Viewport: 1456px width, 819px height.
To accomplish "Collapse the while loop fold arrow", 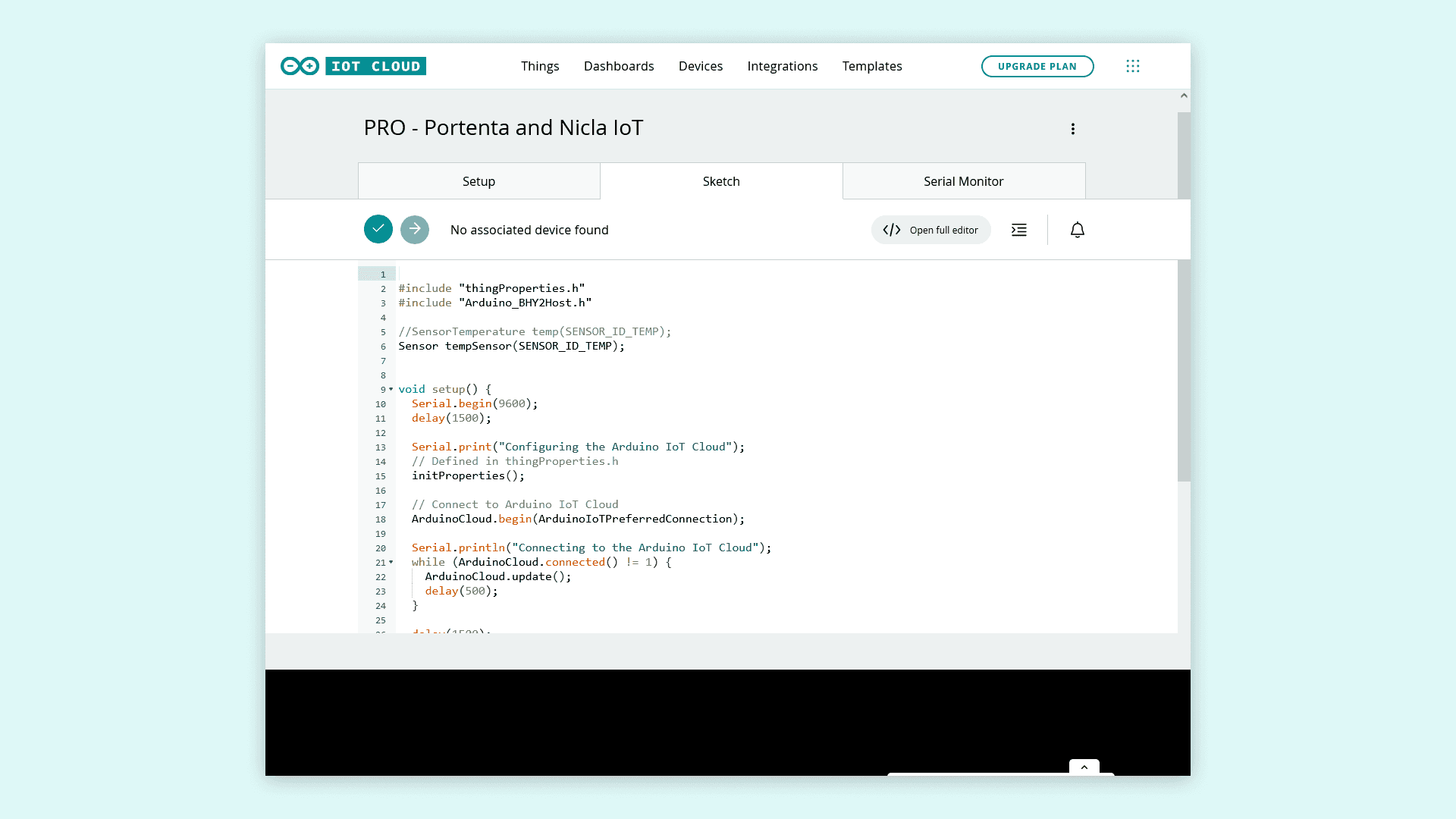I will [391, 562].
